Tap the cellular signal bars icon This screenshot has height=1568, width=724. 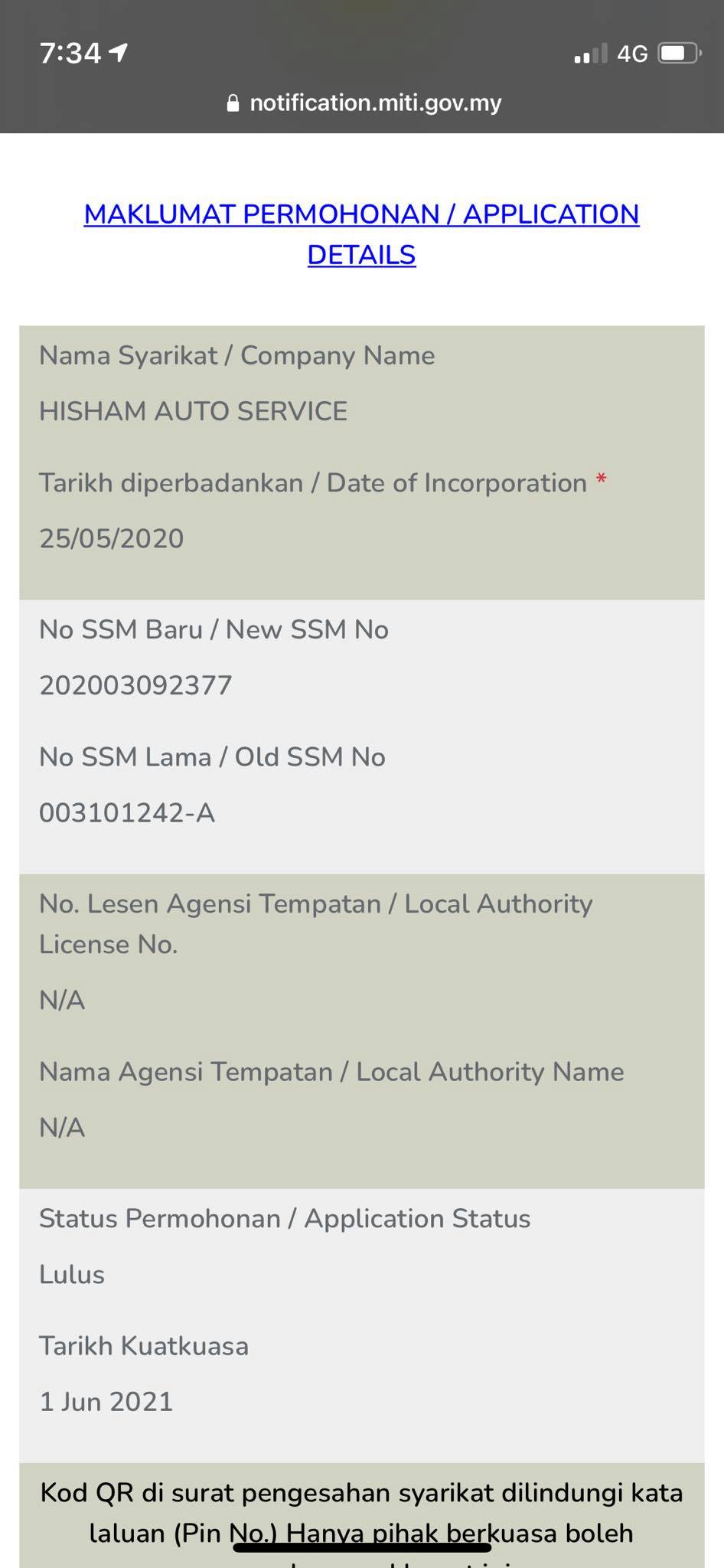point(590,53)
